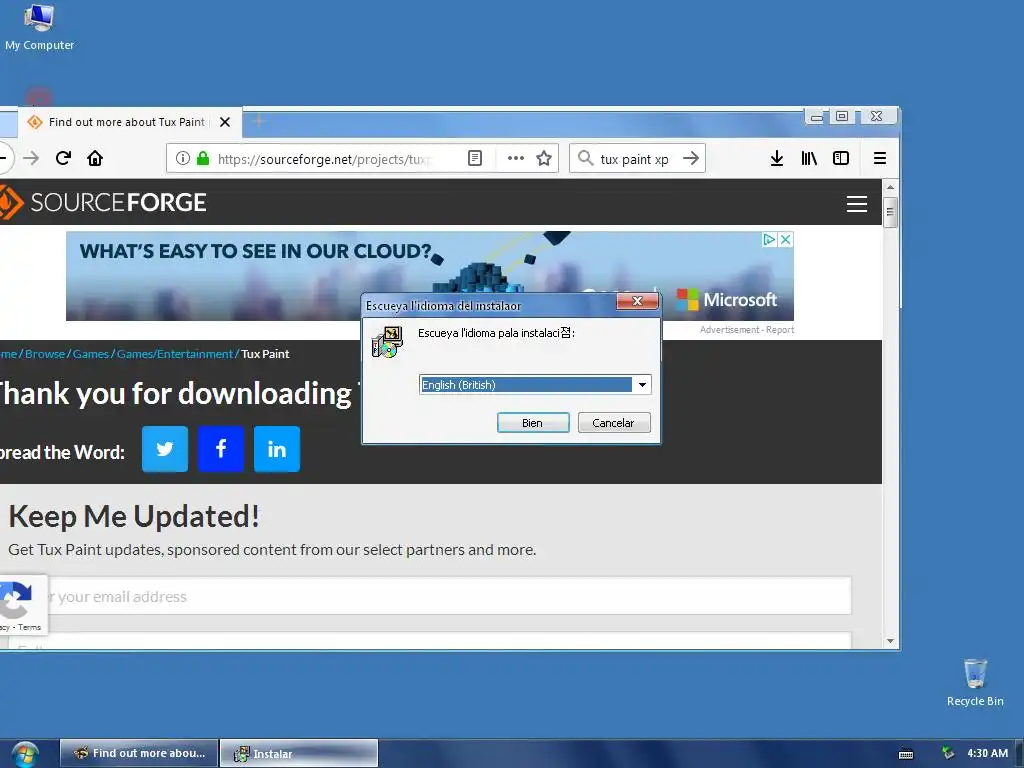Close the language selection dialog
This screenshot has width=1024, height=768.
[x=637, y=301]
